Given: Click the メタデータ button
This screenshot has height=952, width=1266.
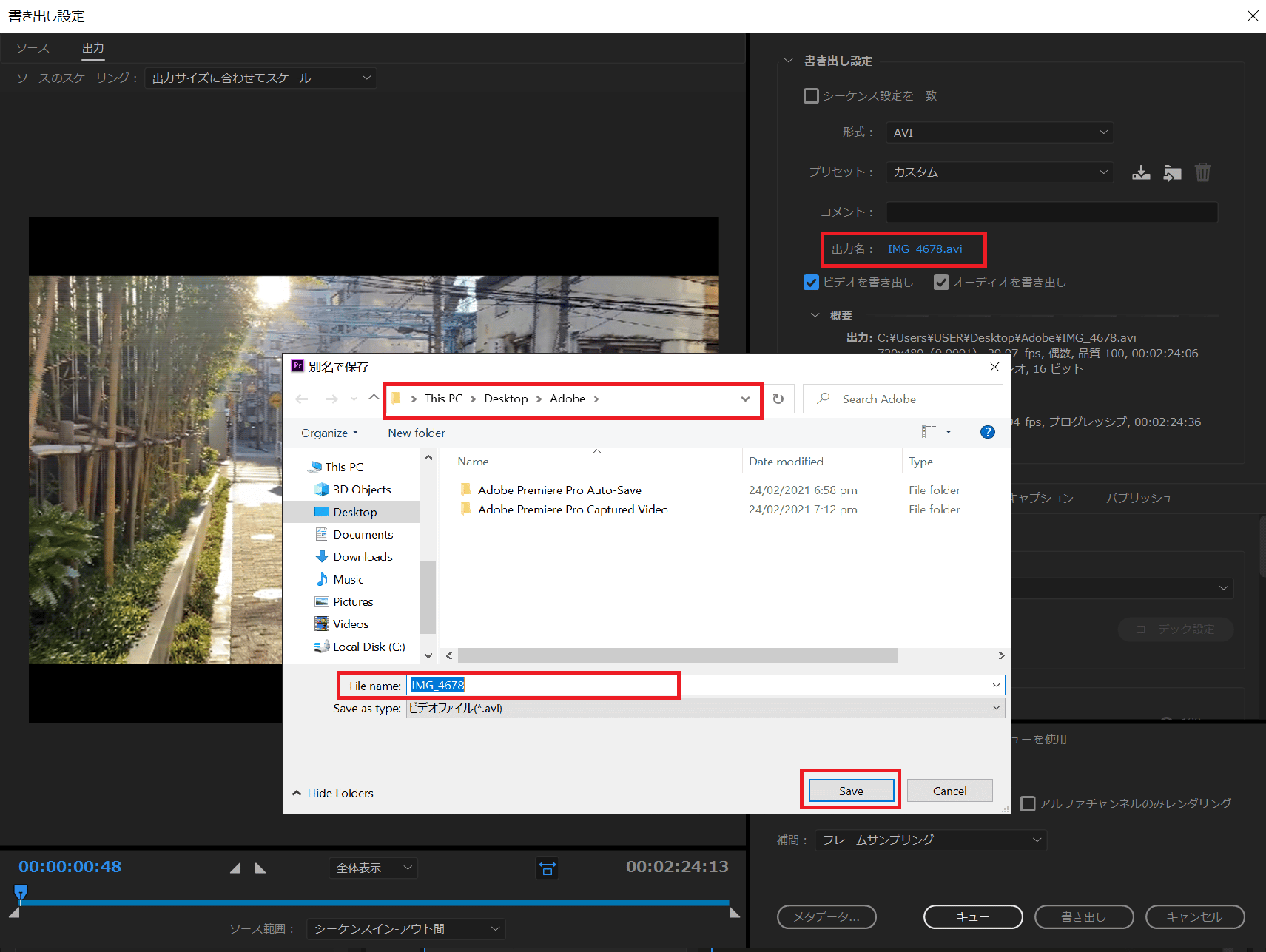Looking at the screenshot, I should point(826,916).
